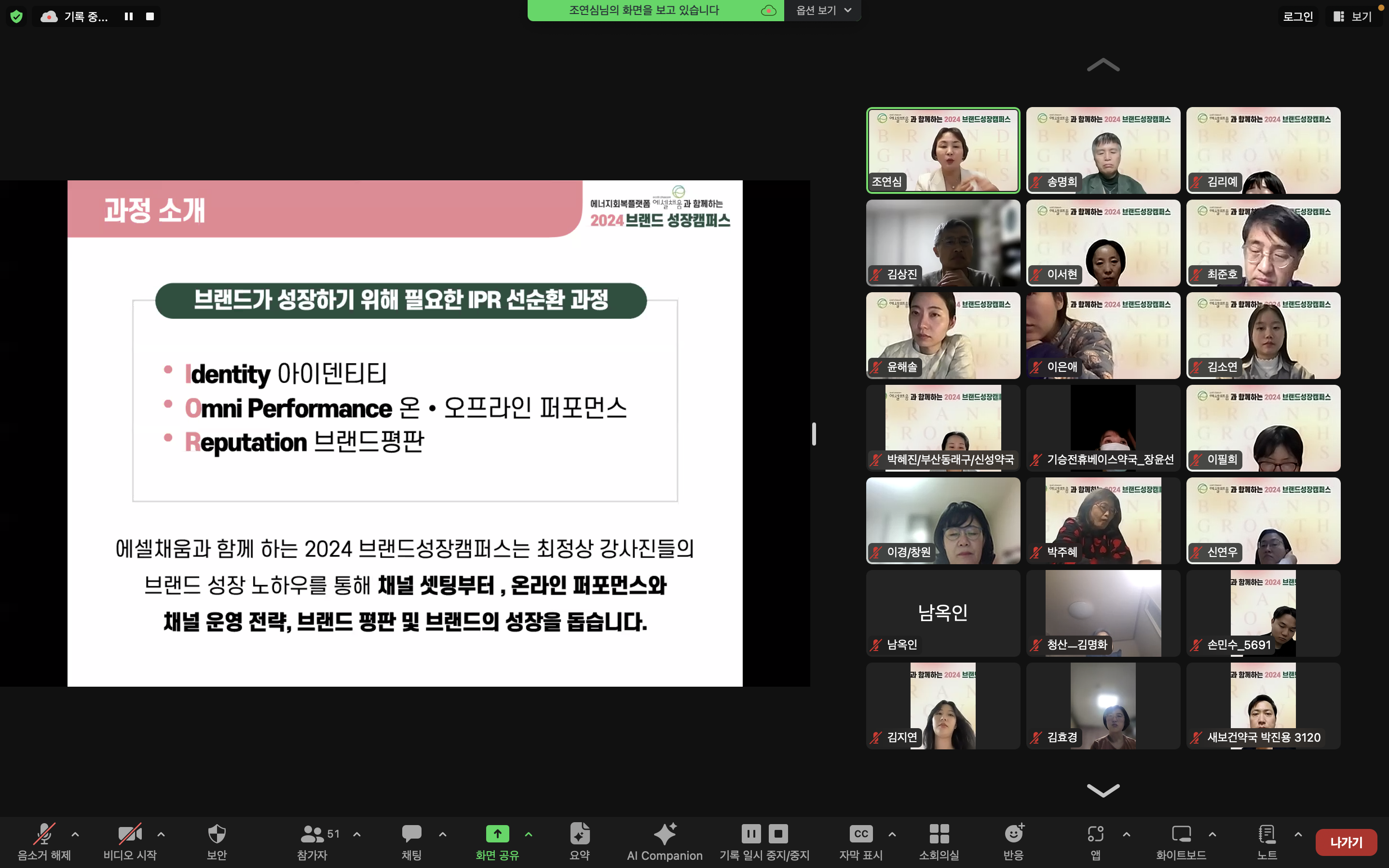This screenshot has height=868, width=1389.
Task: Expand audio options arrow beside microphone
Action: (x=75, y=834)
